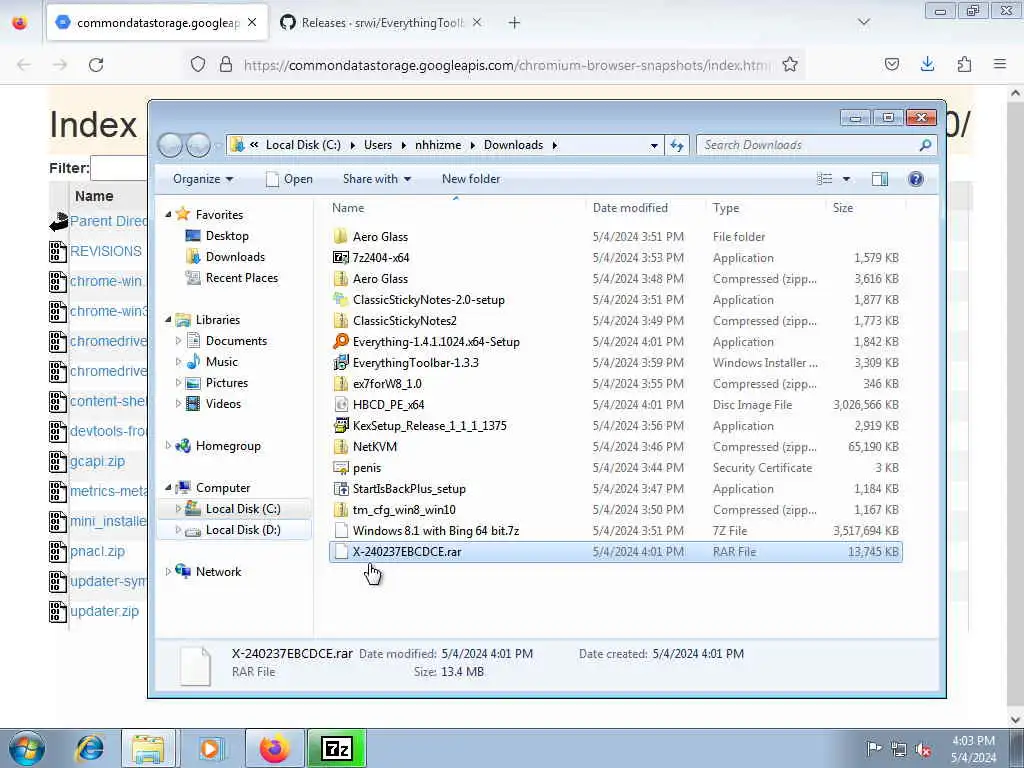Click the Firefox URL address field
The image size is (1024, 768).
pos(506,65)
